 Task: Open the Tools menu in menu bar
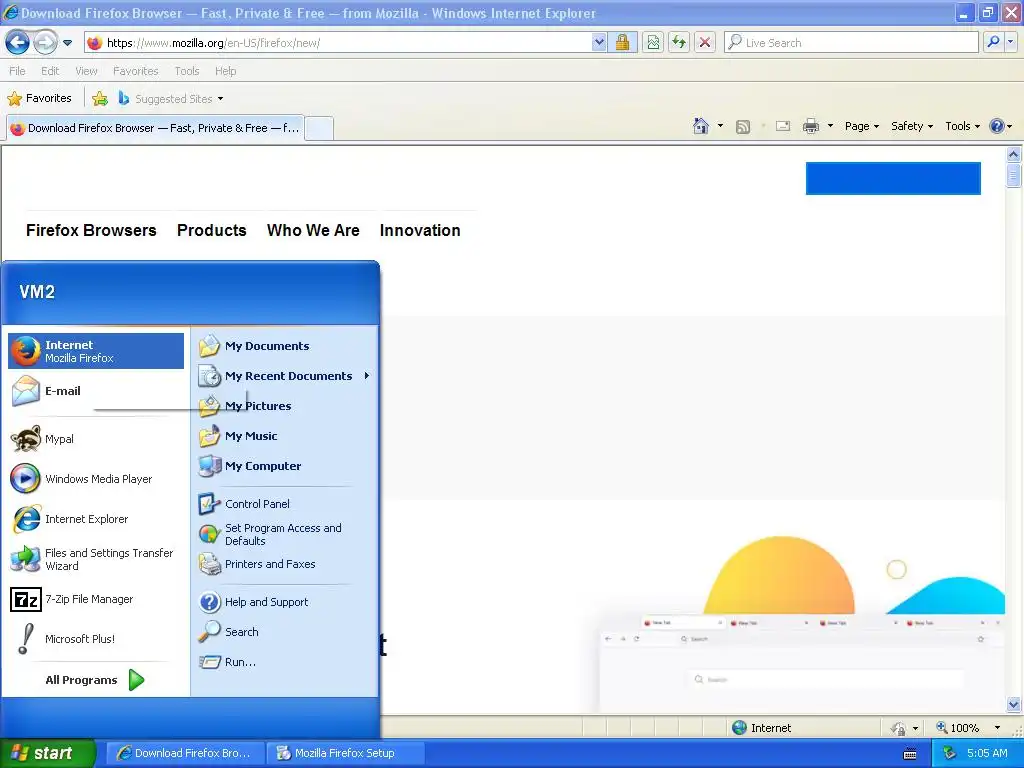point(187,71)
